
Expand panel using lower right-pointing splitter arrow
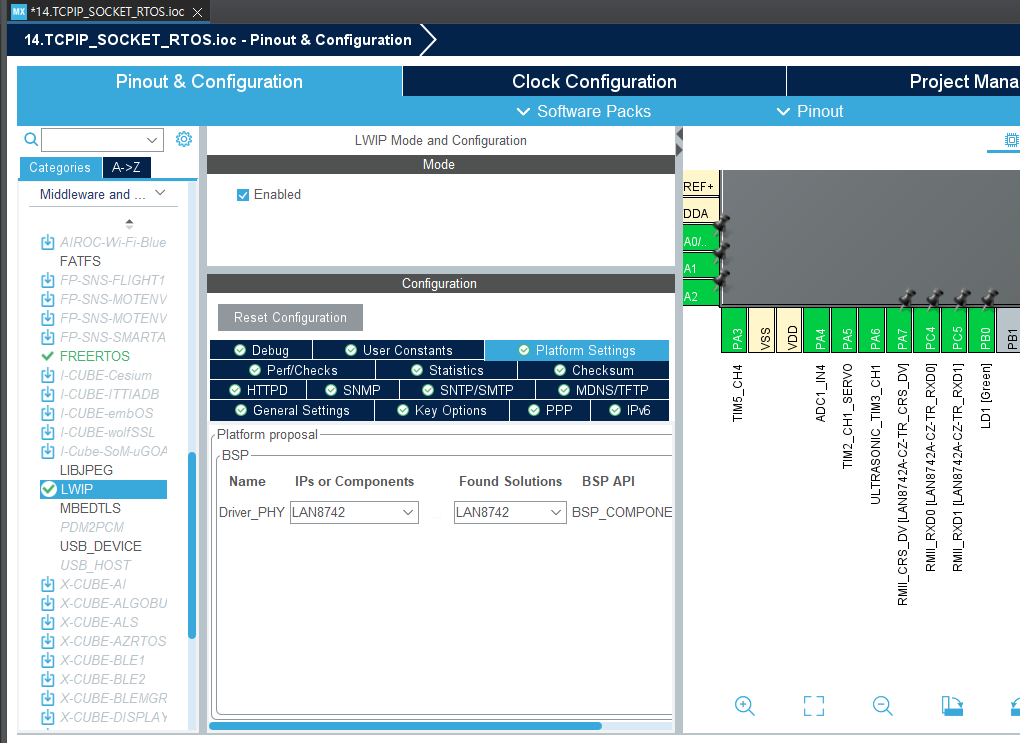pyautogui.click(x=679, y=150)
